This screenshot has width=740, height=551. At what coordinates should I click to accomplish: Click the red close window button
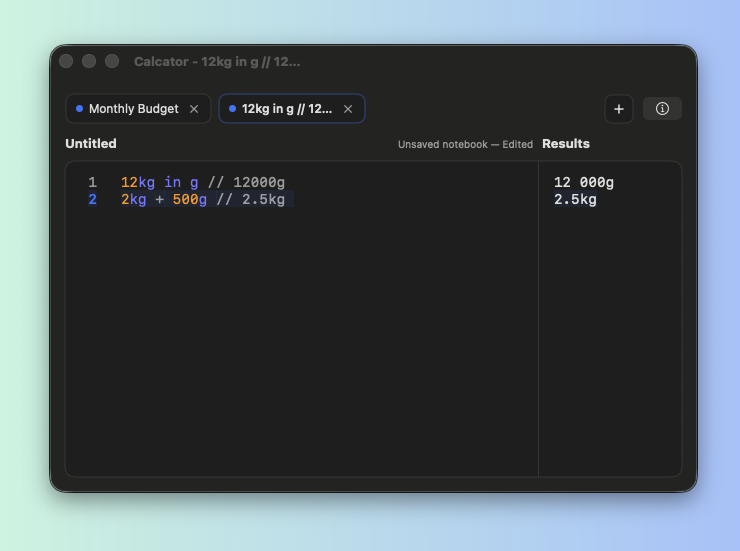pyautogui.click(x=66, y=61)
